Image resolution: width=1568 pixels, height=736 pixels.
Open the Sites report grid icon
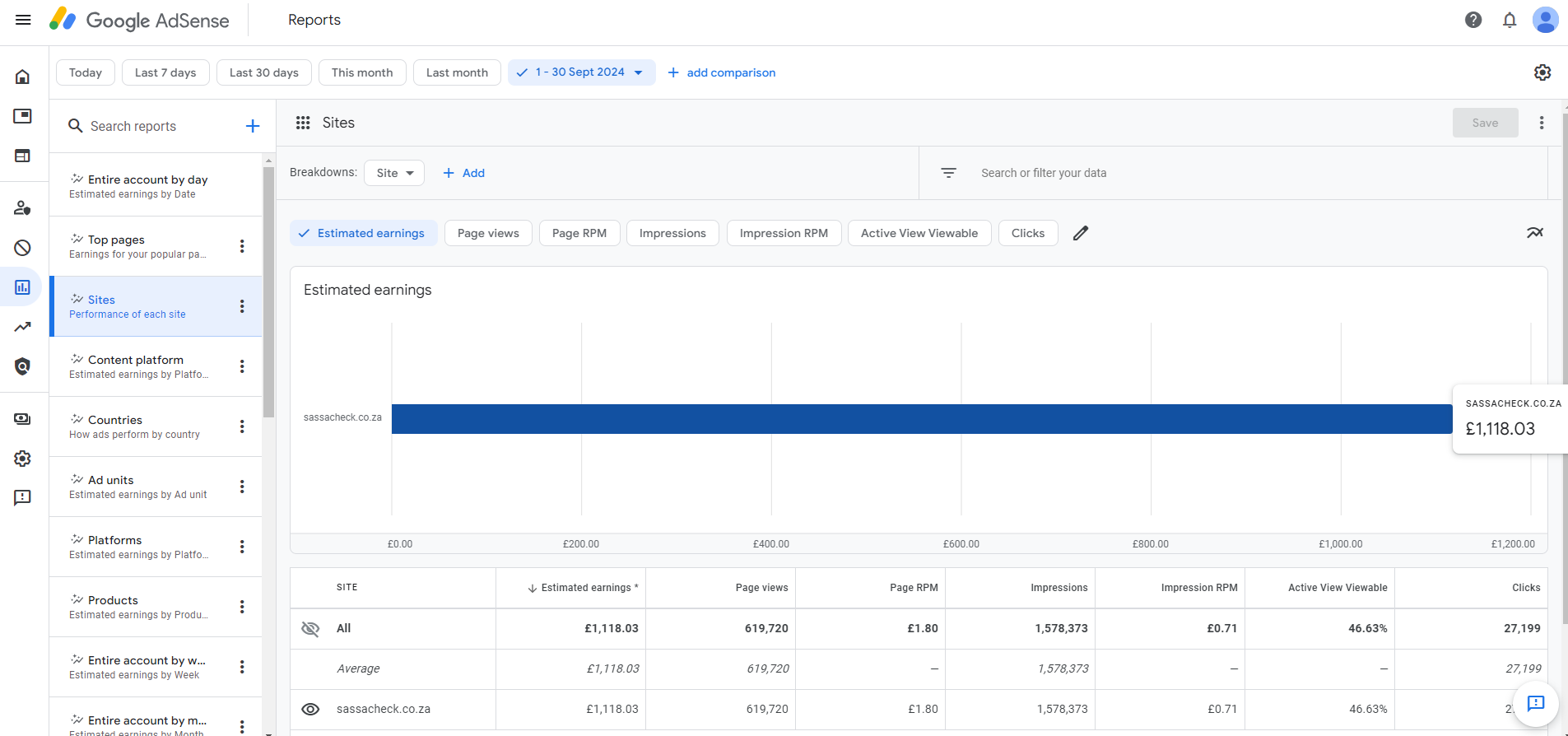(x=303, y=123)
